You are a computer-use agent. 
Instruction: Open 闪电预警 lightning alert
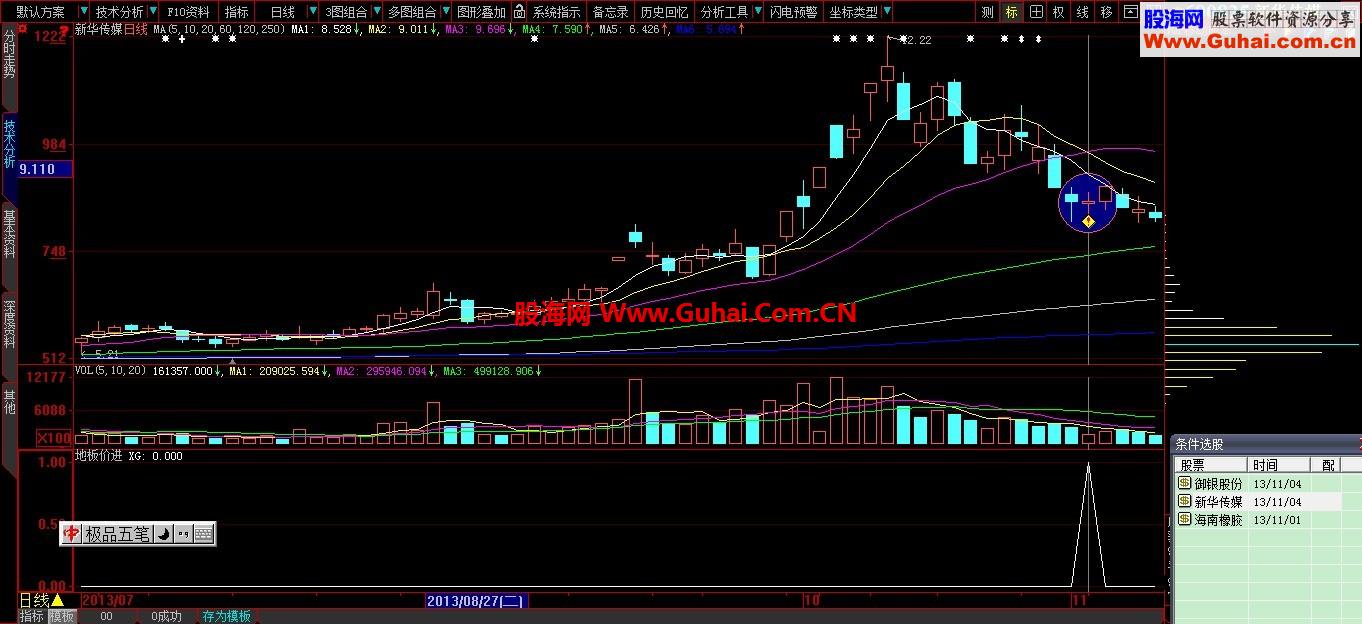(x=793, y=12)
